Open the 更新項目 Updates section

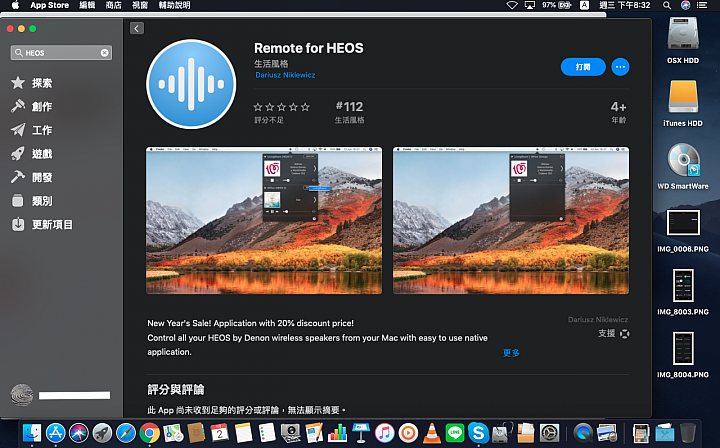[42, 224]
